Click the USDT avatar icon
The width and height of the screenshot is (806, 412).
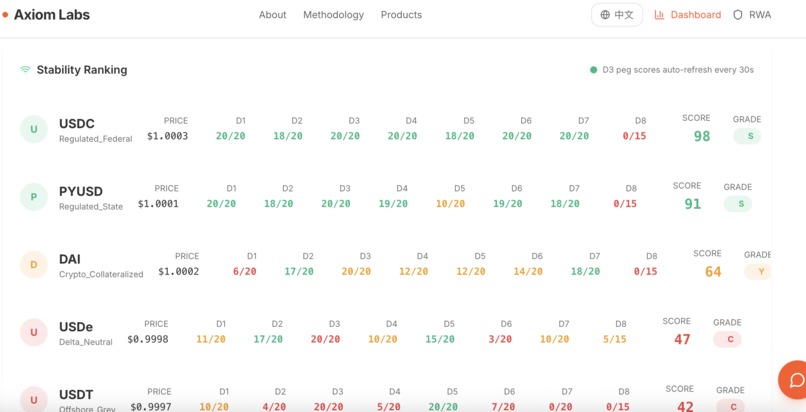pyautogui.click(x=34, y=400)
